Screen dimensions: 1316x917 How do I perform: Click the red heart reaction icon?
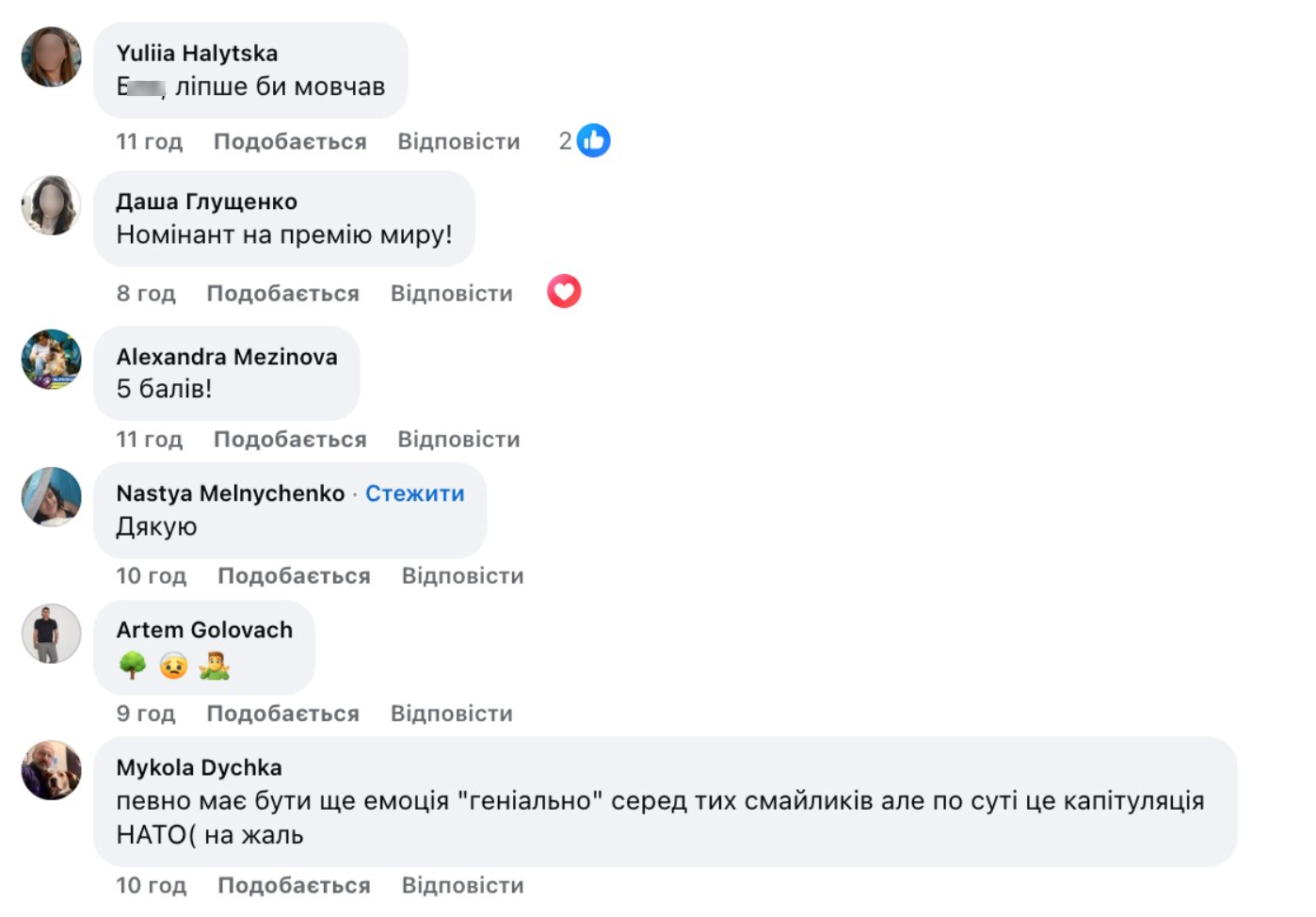(564, 292)
